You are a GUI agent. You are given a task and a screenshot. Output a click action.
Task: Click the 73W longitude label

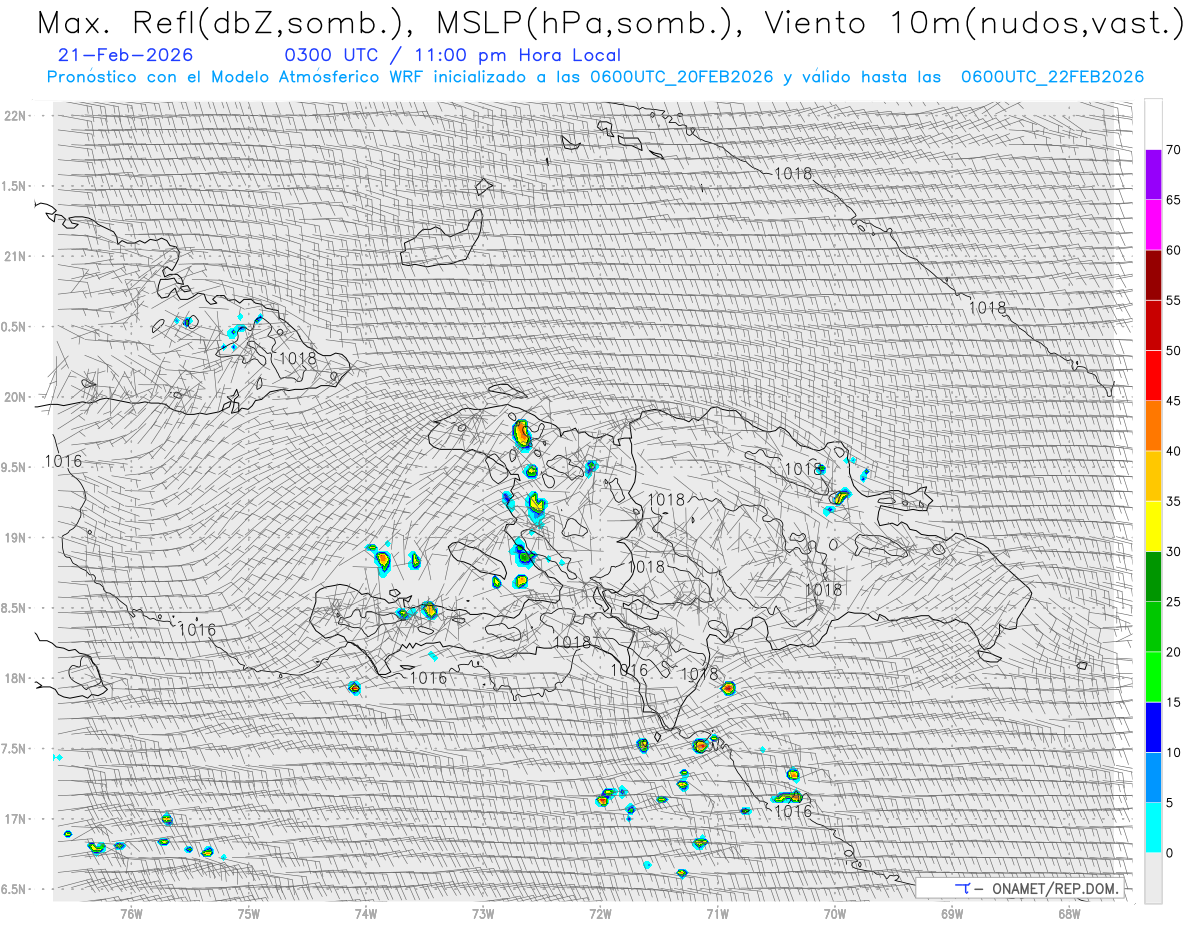[x=483, y=913]
